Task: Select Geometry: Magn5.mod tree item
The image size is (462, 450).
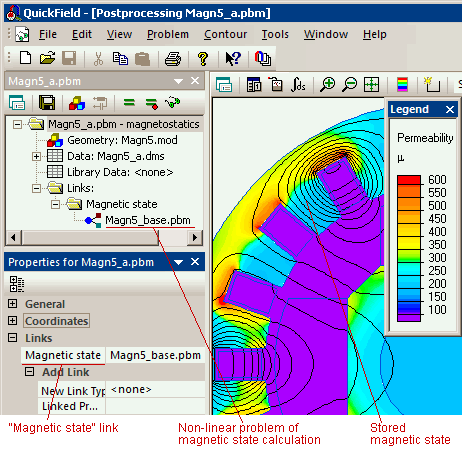Action: point(122,140)
